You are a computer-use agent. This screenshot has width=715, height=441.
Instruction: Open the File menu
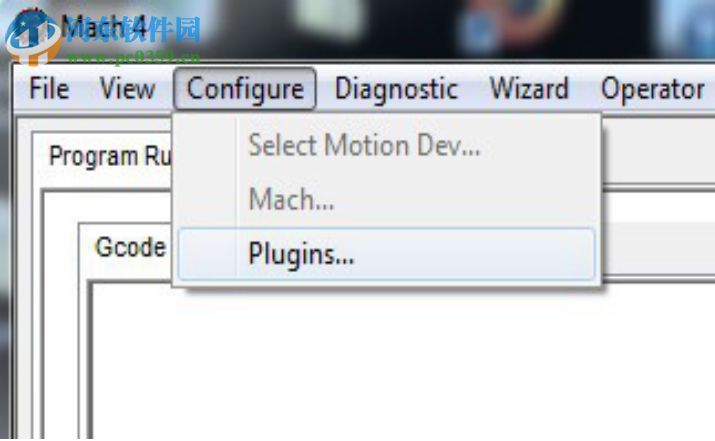49,88
